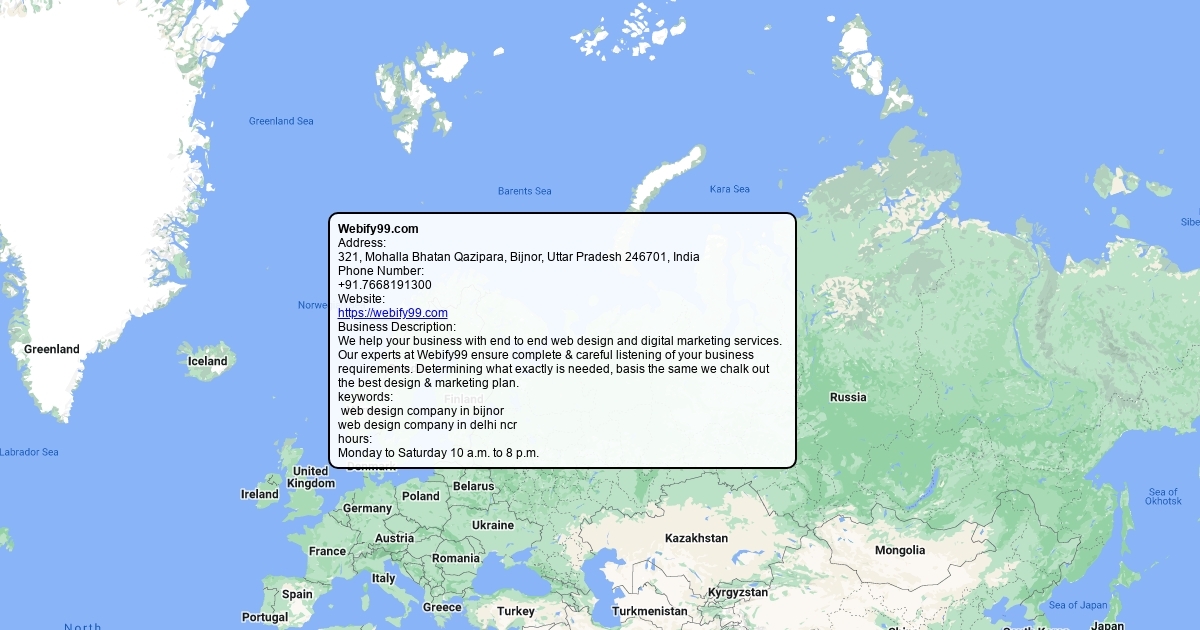The height and width of the screenshot is (630, 1200).
Task: Open the https://webify99.com website link
Action: click(x=392, y=313)
